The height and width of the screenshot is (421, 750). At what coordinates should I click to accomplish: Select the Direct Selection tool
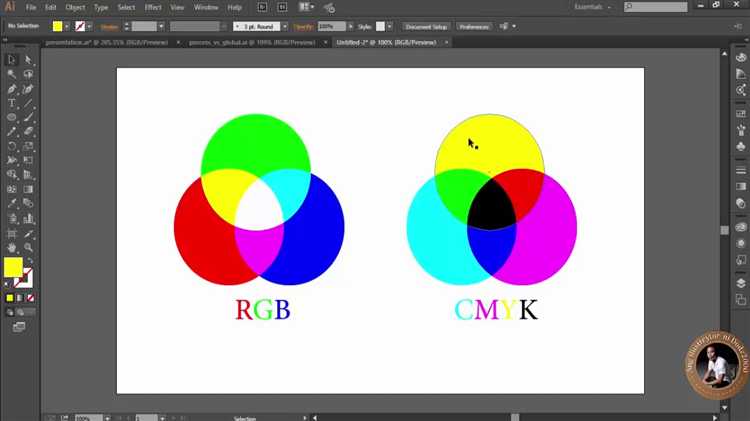point(28,60)
